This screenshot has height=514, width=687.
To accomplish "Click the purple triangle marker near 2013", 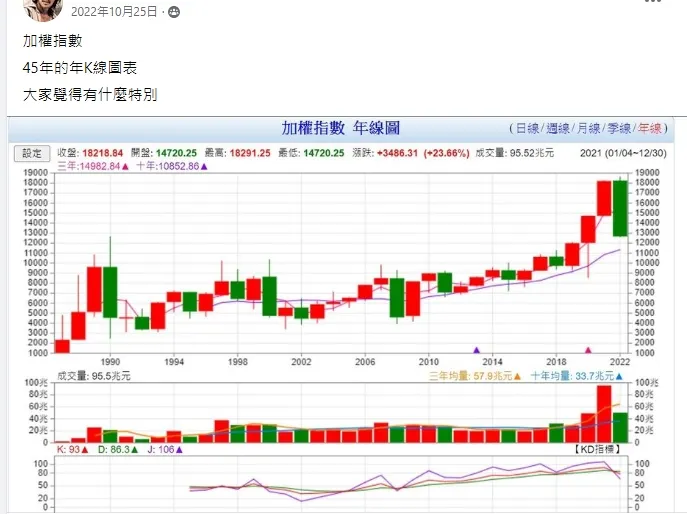I will click(477, 350).
